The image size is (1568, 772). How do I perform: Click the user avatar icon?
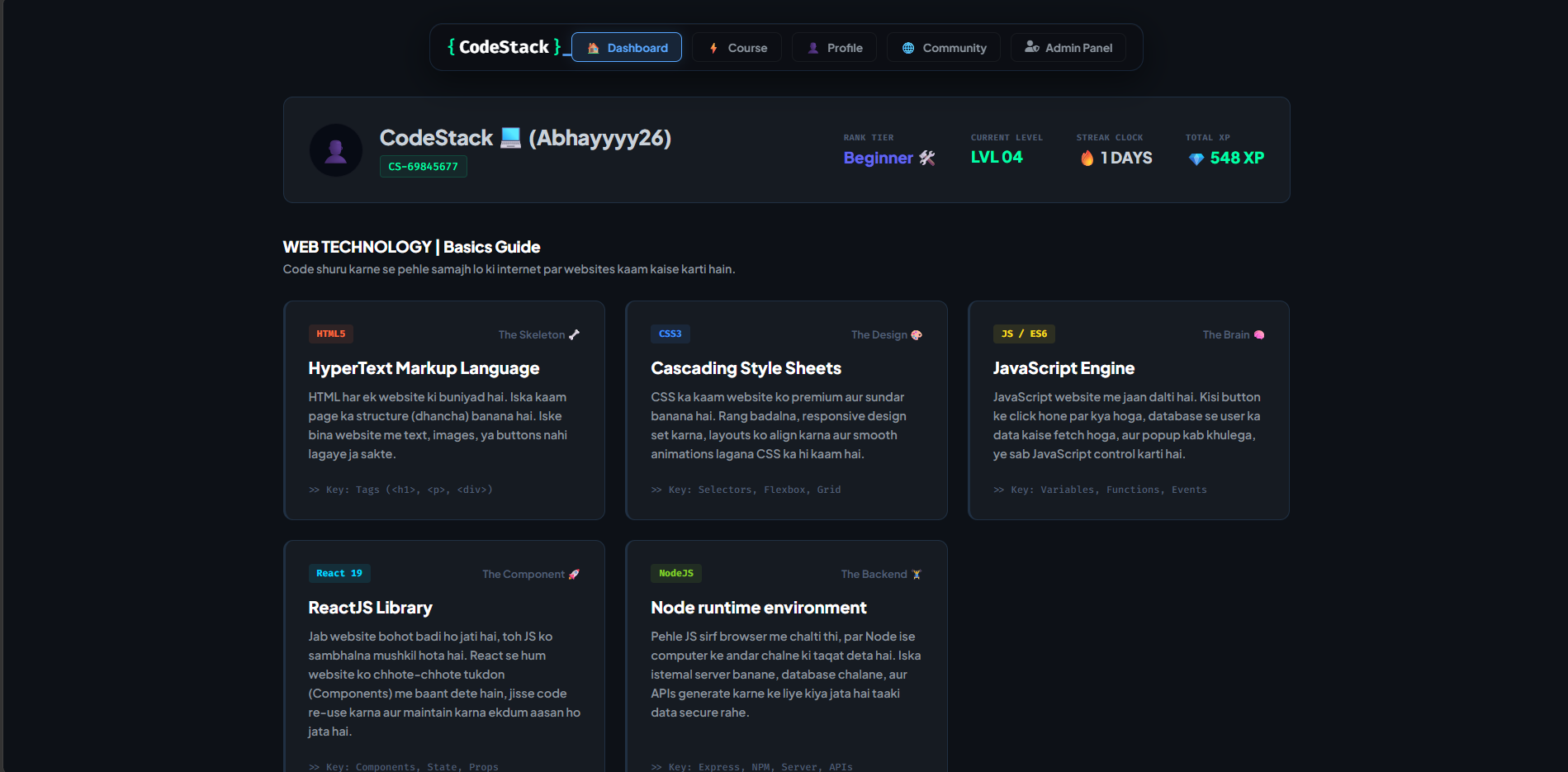[336, 150]
